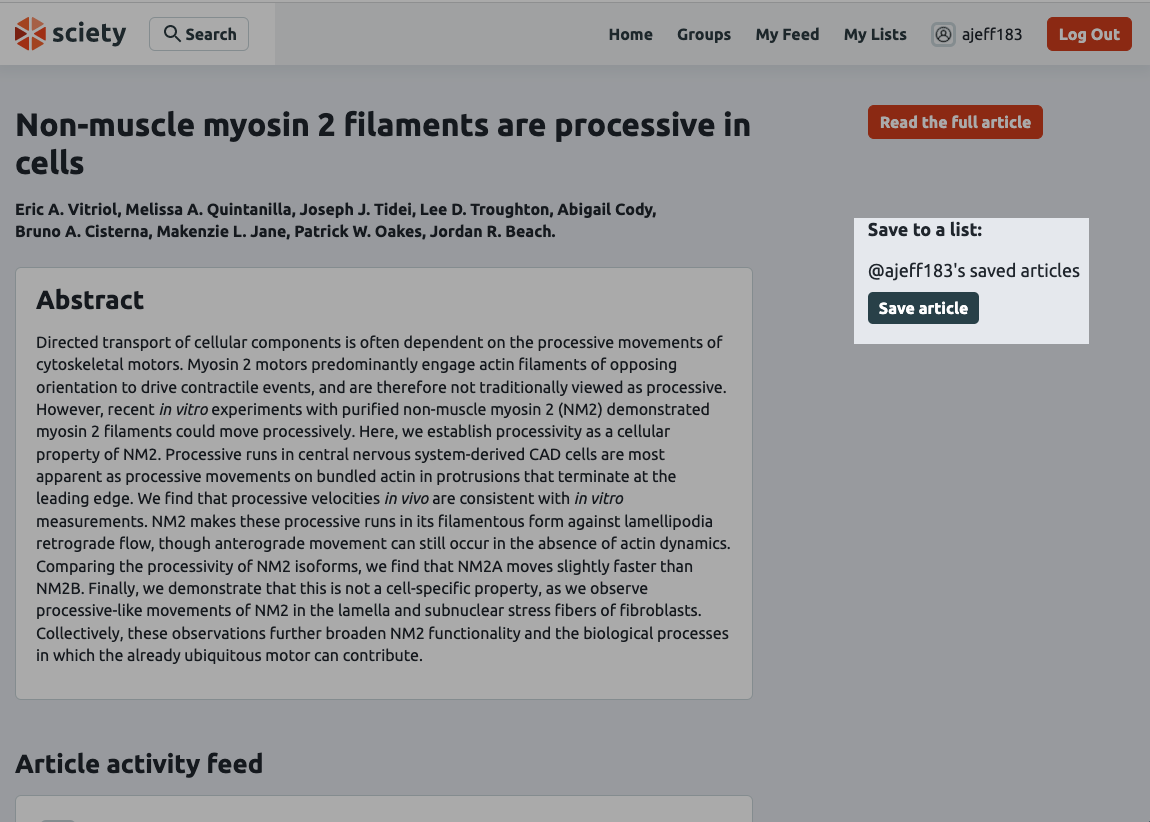Click Read the full article button
1150x822 pixels.
pyautogui.click(x=955, y=122)
